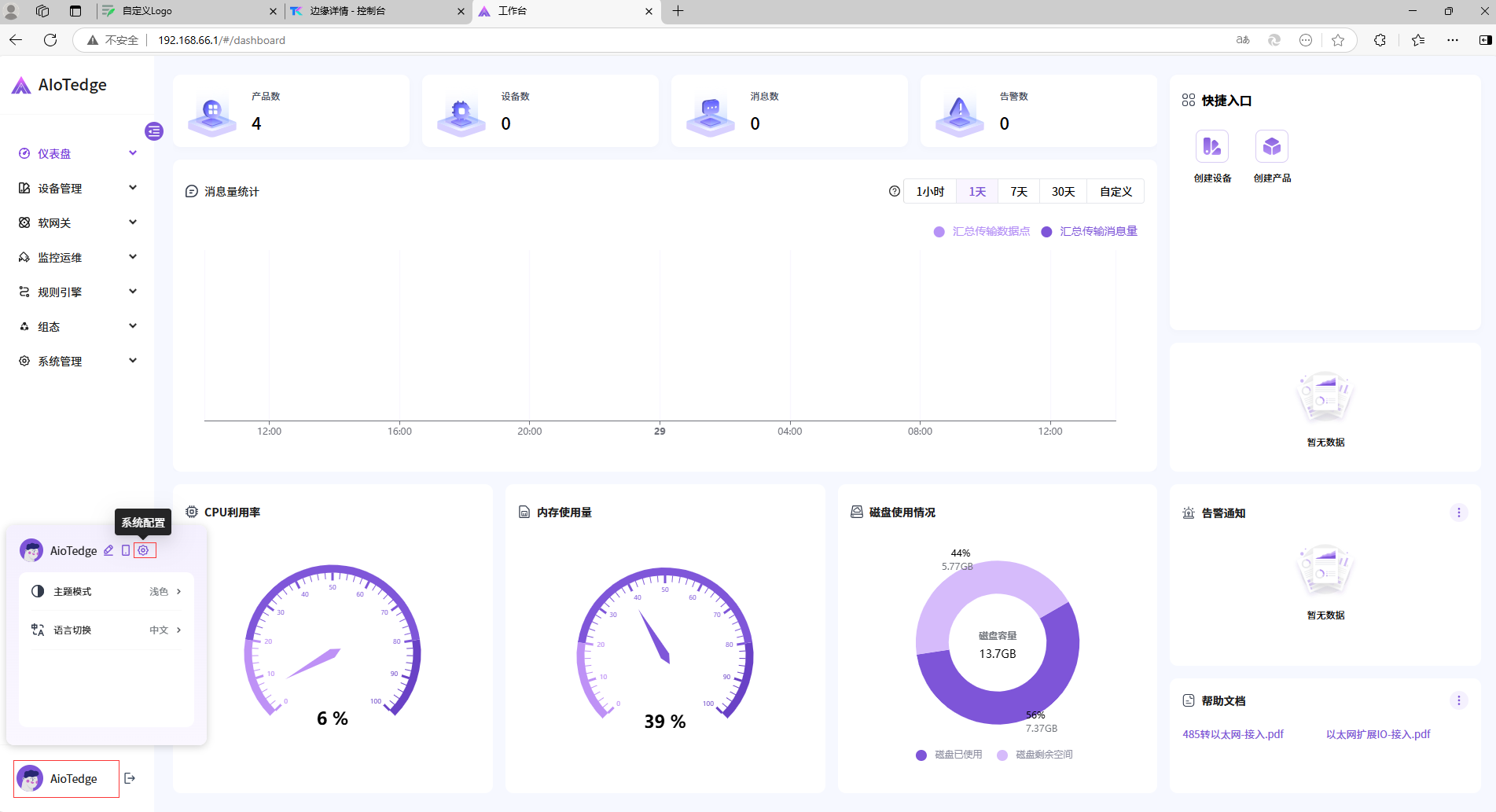This screenshot has height=812, width=1496.
Task: Select the 7天 time range tab
Action: tap(1019, 191)
